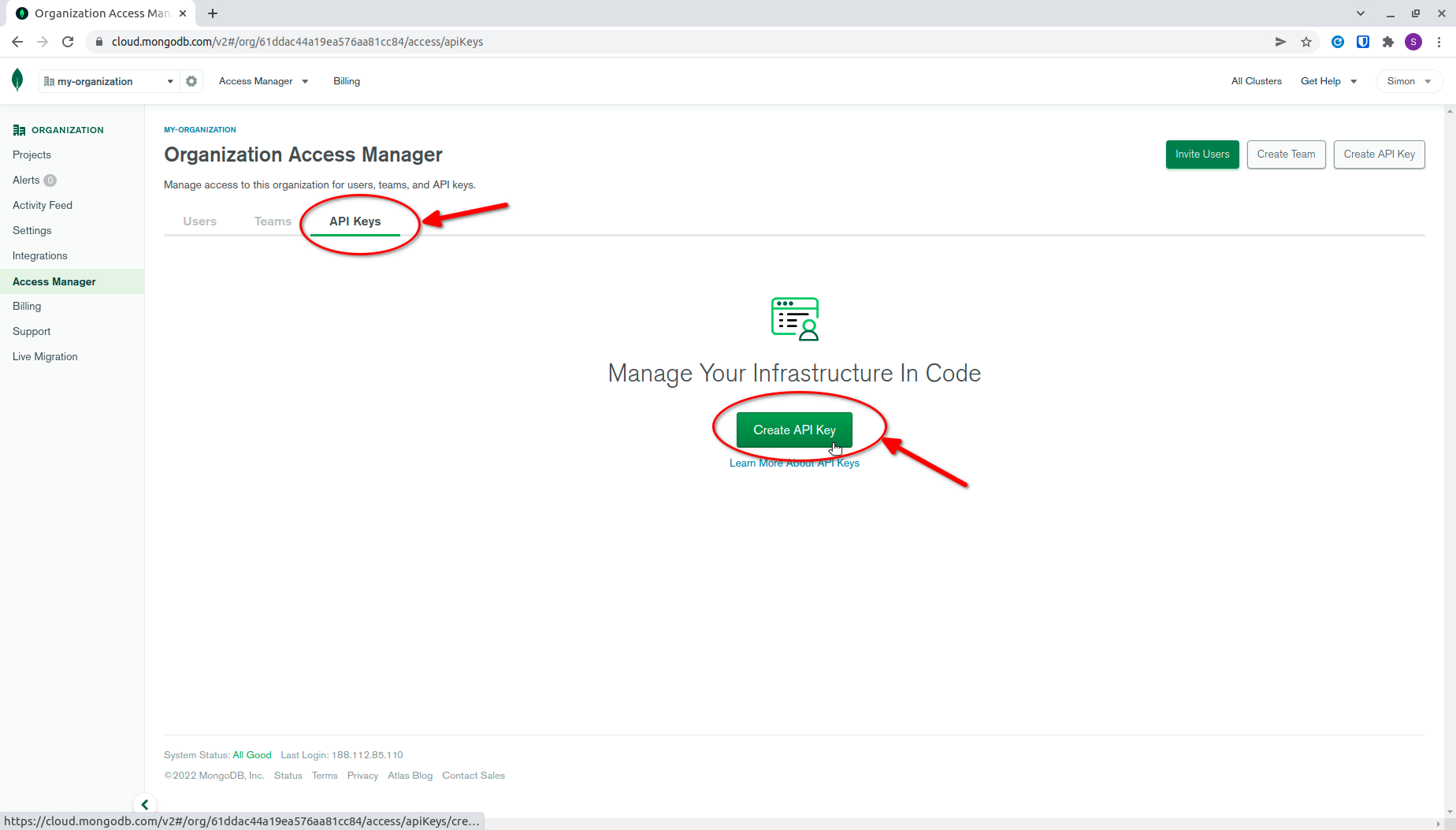The image size is (1456, 830).
Task: Click the Create Team button
Action: (1286, 154)
